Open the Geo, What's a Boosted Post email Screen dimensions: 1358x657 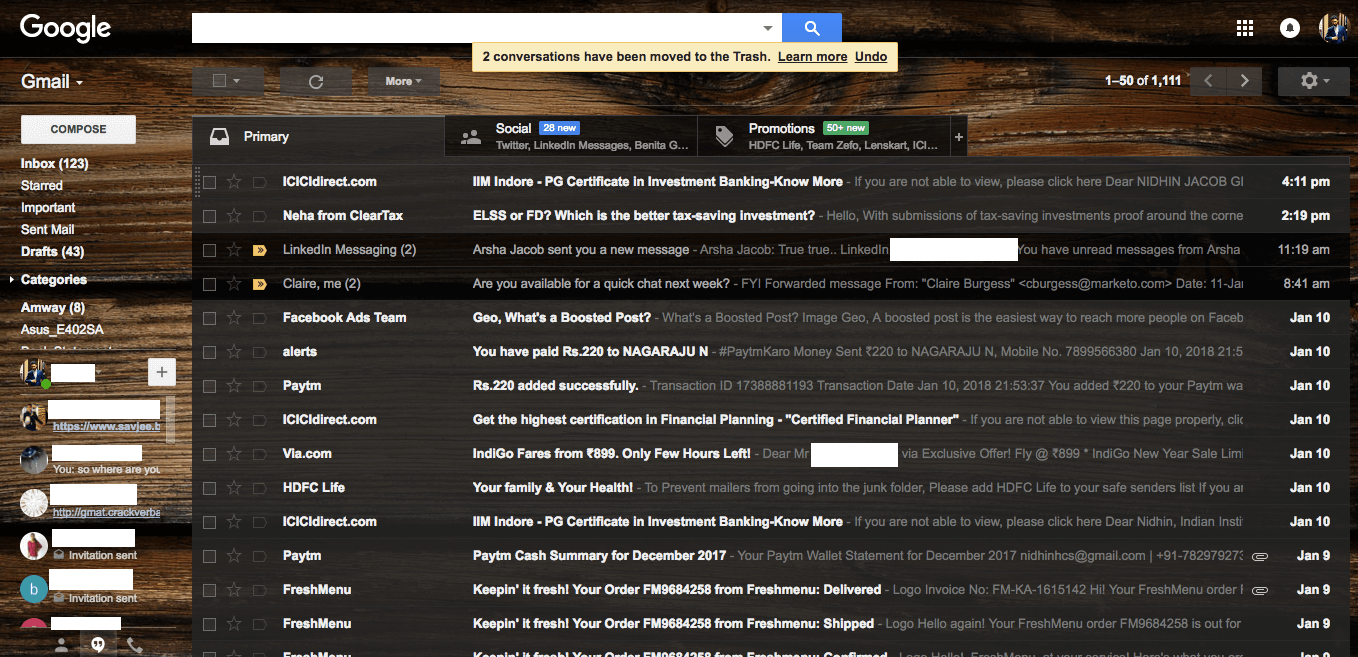tap(770, 318)
